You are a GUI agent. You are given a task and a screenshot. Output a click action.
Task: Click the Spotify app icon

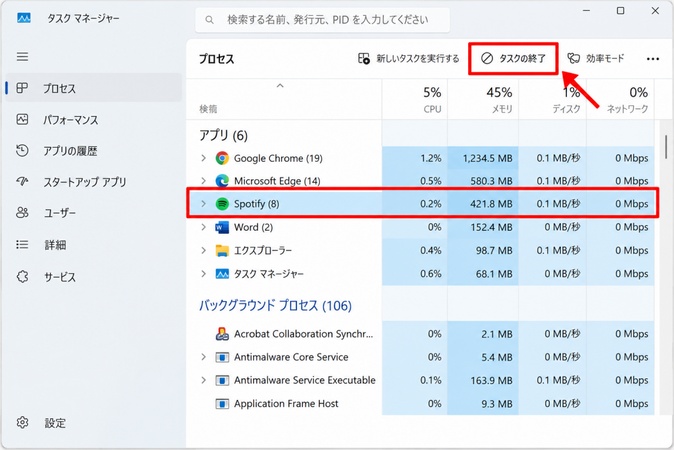(x=222, y=204)
